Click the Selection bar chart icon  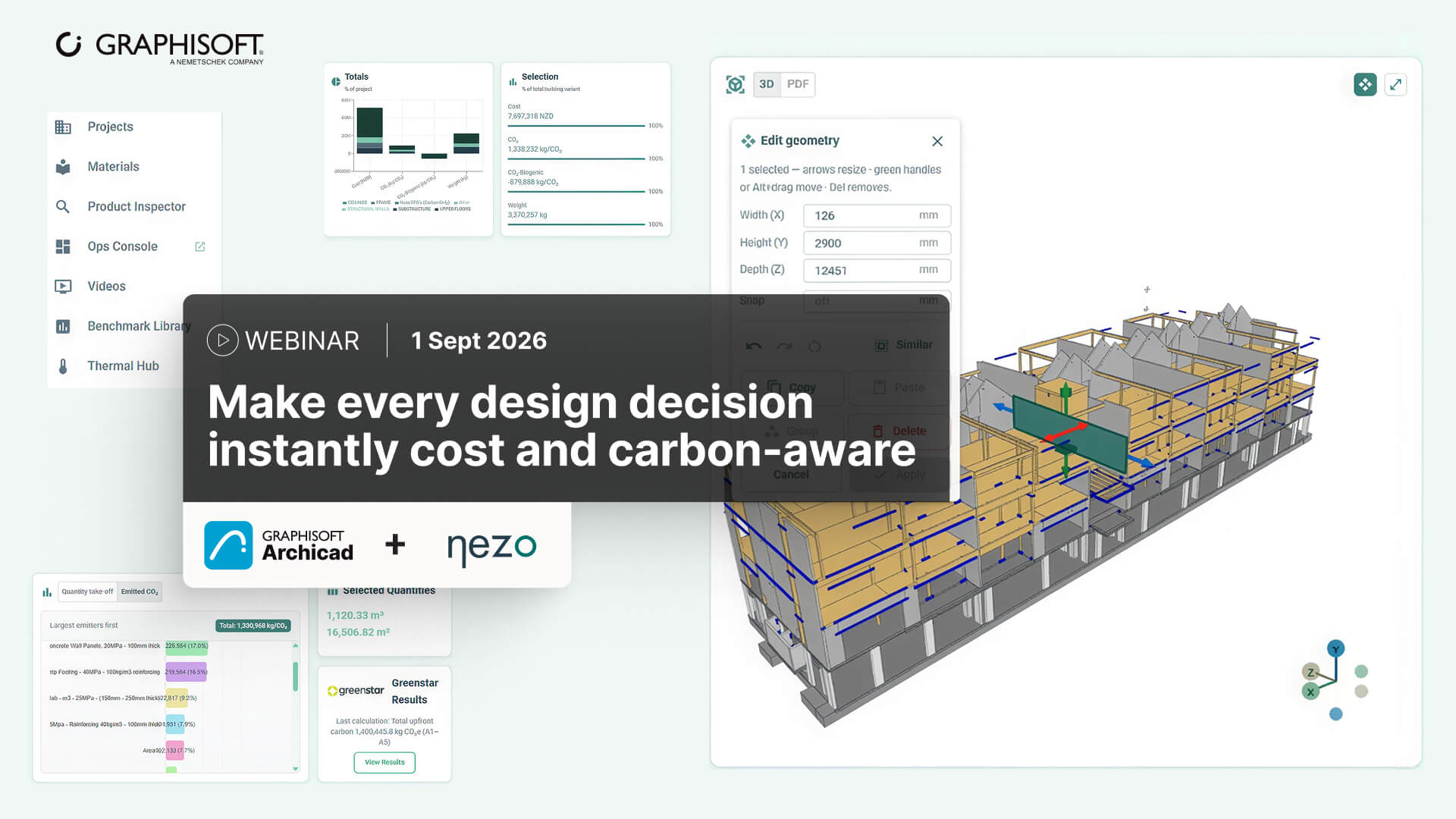513,81
